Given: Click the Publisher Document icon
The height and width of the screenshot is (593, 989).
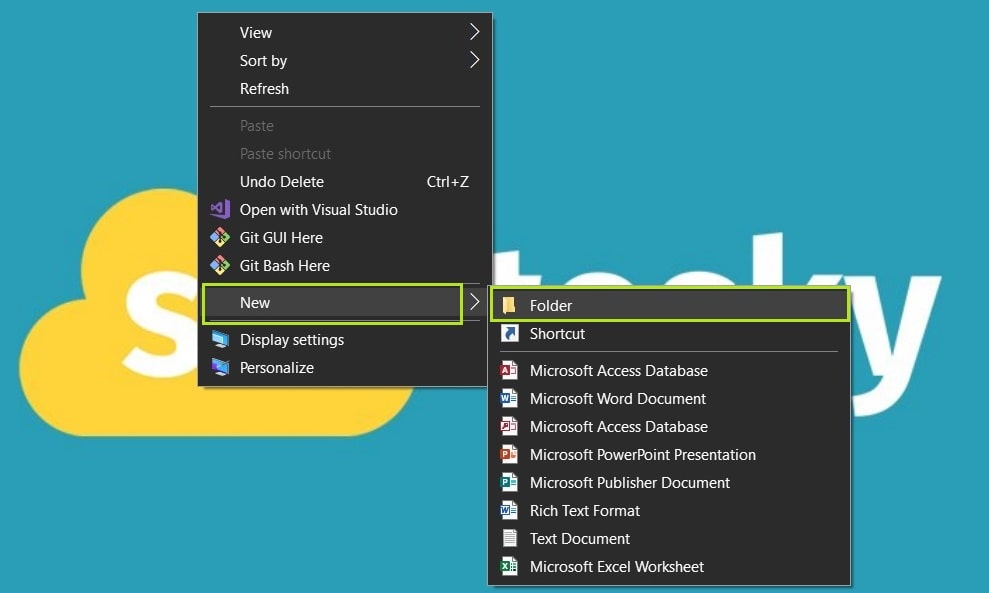Looking at the screenshot, I should 509,482.
